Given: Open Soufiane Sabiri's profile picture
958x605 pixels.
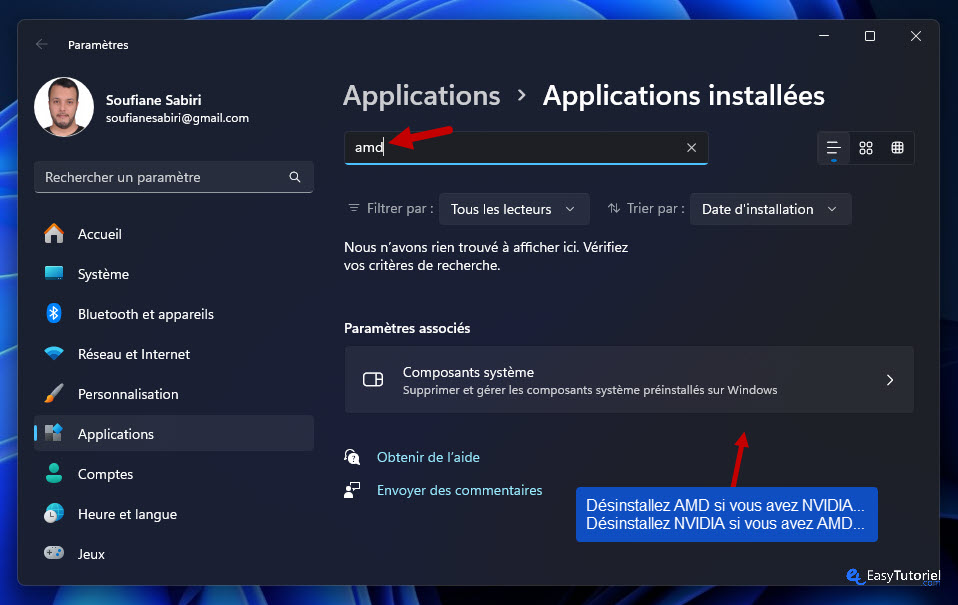Looking at the screenshot, I should tap(64, 107).
